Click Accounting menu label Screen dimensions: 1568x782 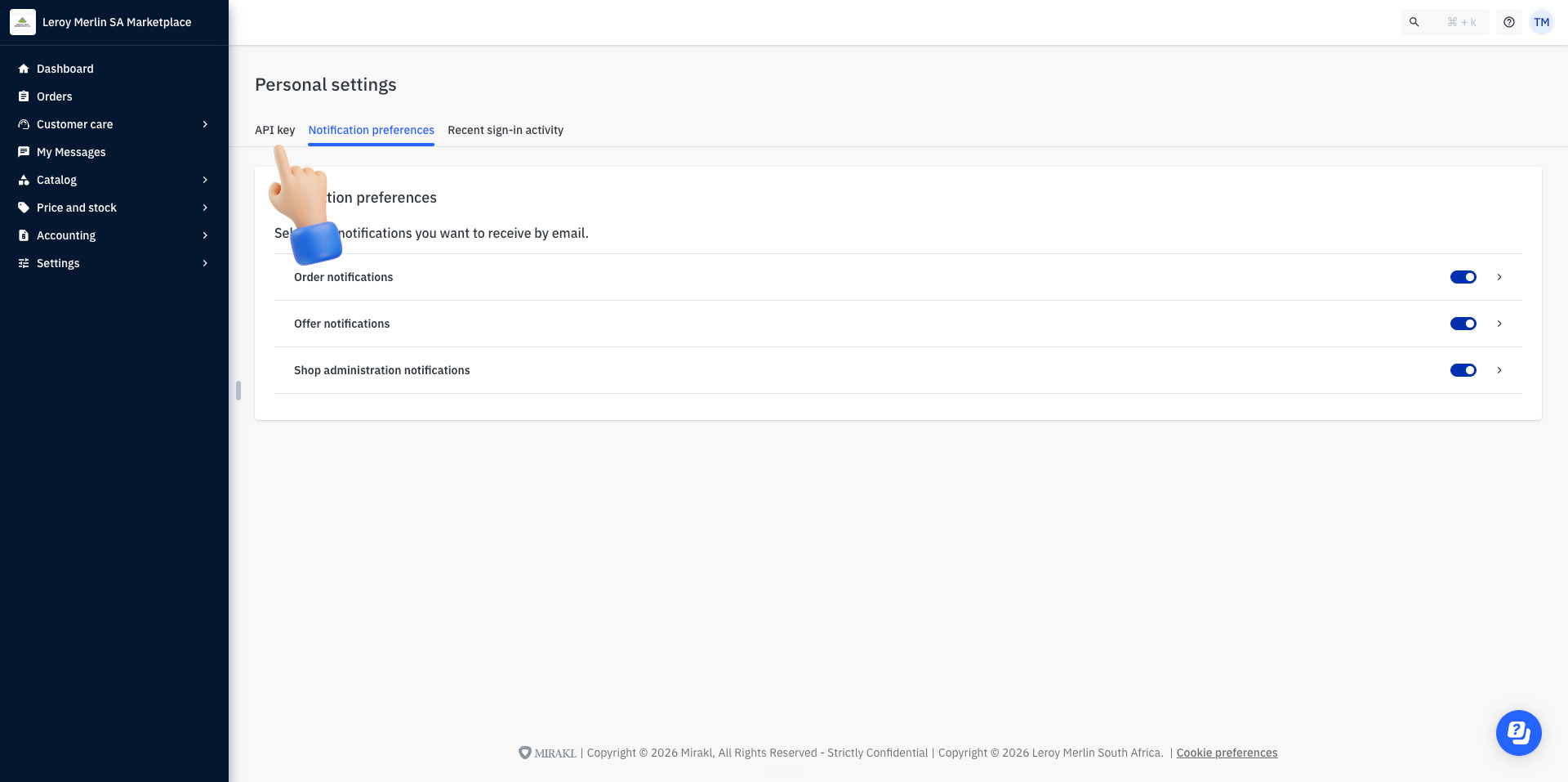point(66,235)
